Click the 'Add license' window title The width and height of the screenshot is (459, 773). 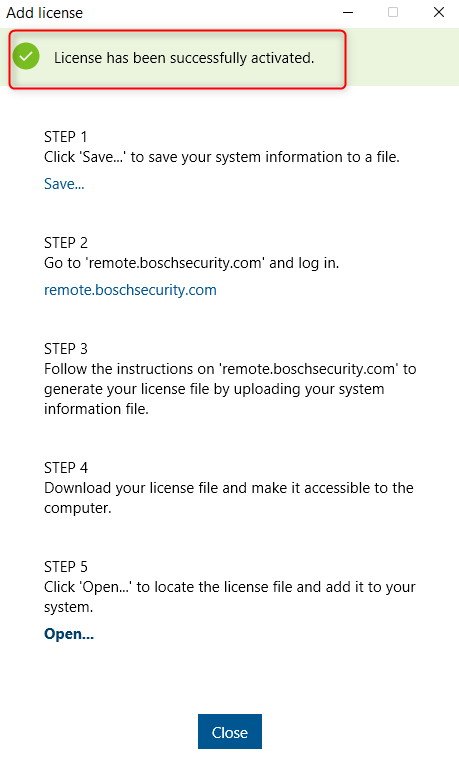tap(44, 13)
